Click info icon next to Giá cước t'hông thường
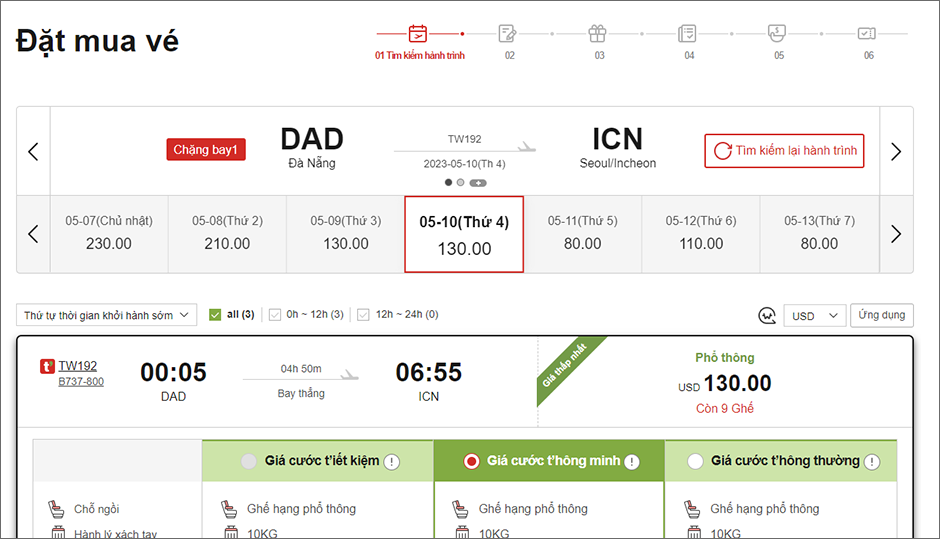This screenshot has width=940, height=539. coord(872,462)
